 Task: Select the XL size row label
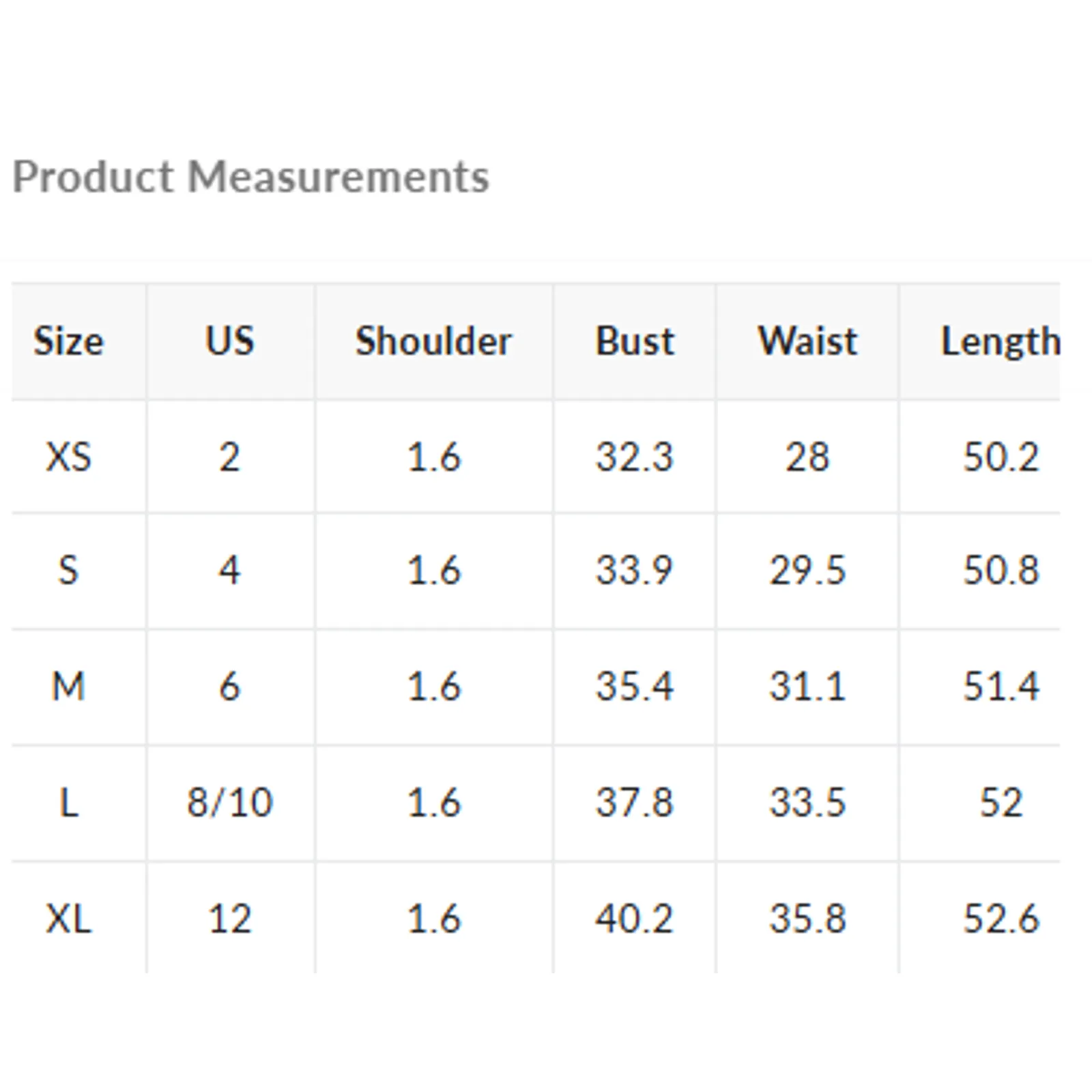pos(69,918)
